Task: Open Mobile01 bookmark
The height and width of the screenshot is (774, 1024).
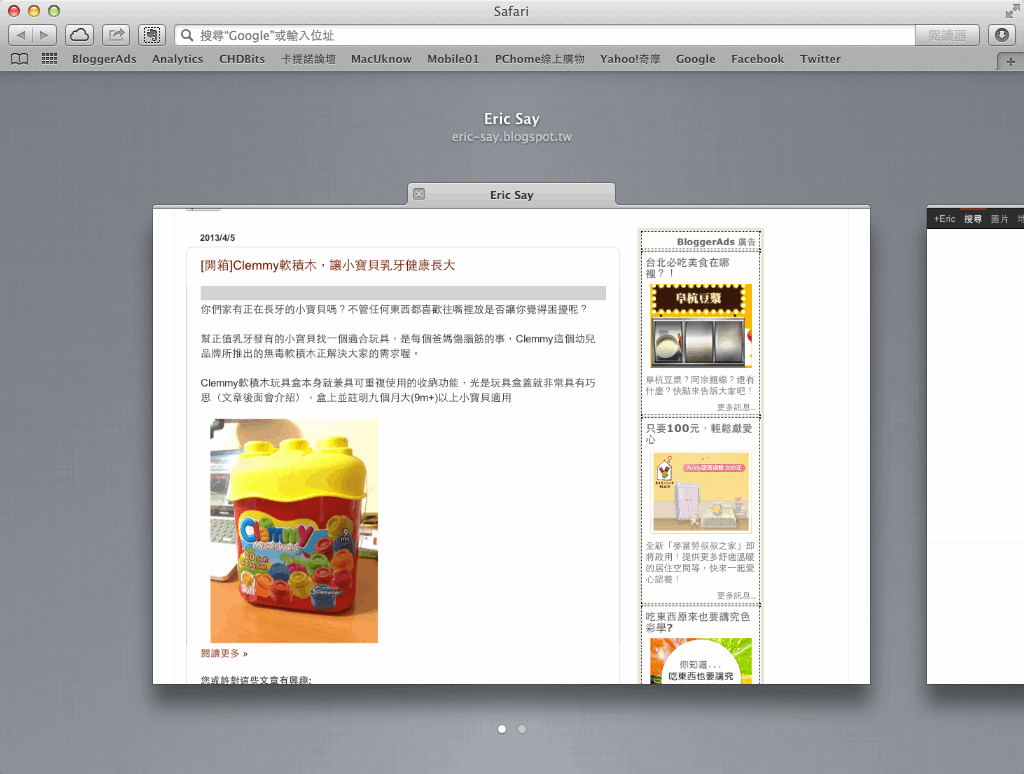Action: [x=453, y=59]
